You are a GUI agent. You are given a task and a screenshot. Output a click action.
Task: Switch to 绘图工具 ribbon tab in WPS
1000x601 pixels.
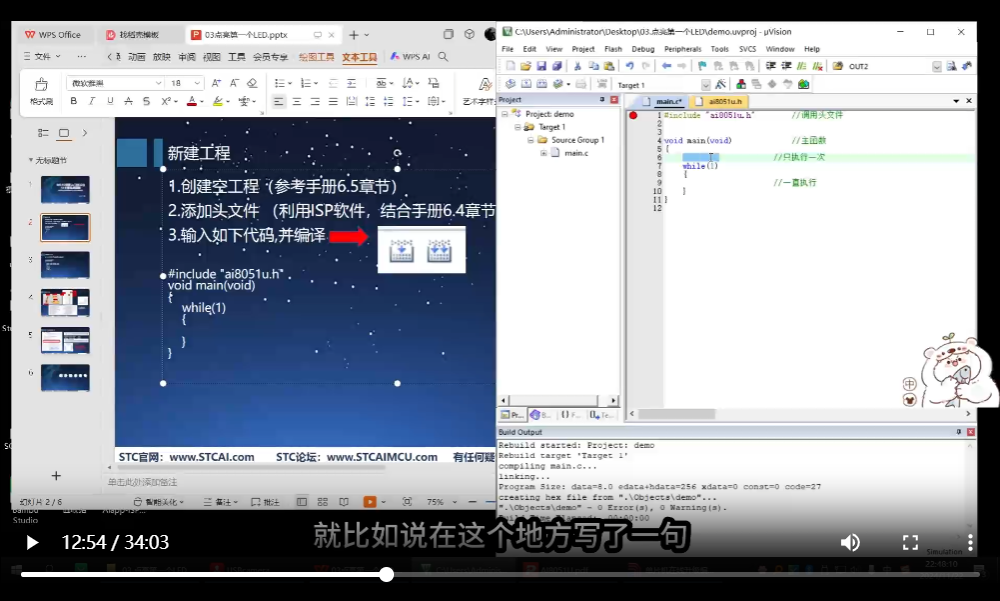pyautogui.click(x=316, y=57)
